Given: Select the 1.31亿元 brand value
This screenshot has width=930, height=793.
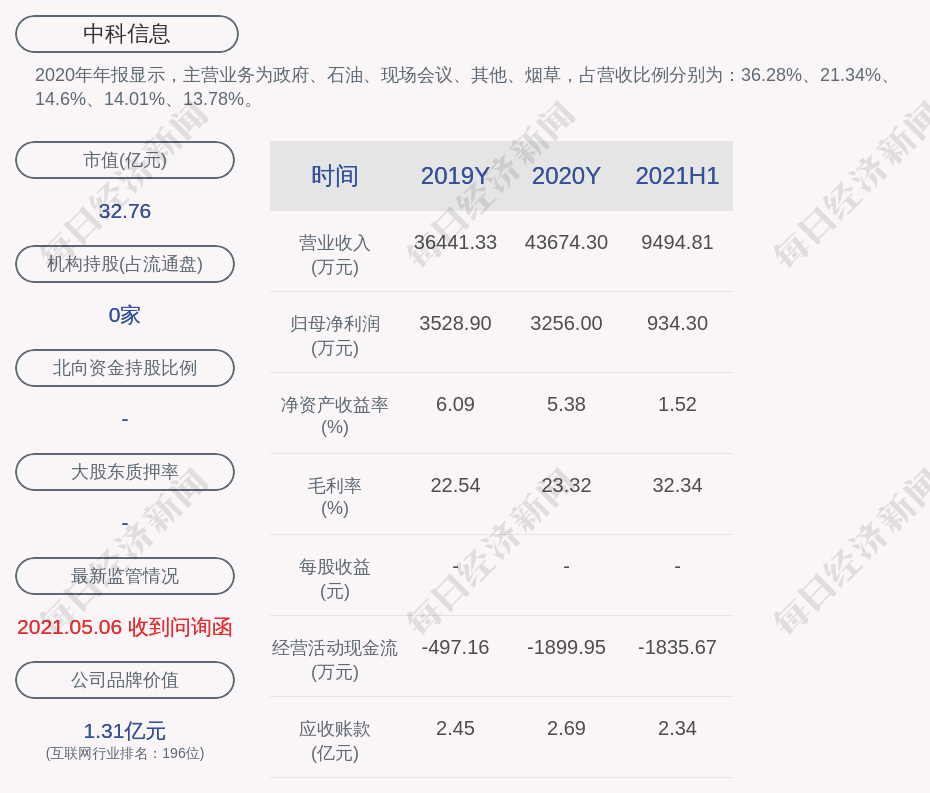Looking at the screenshot, I should click(x=125, y=731).
